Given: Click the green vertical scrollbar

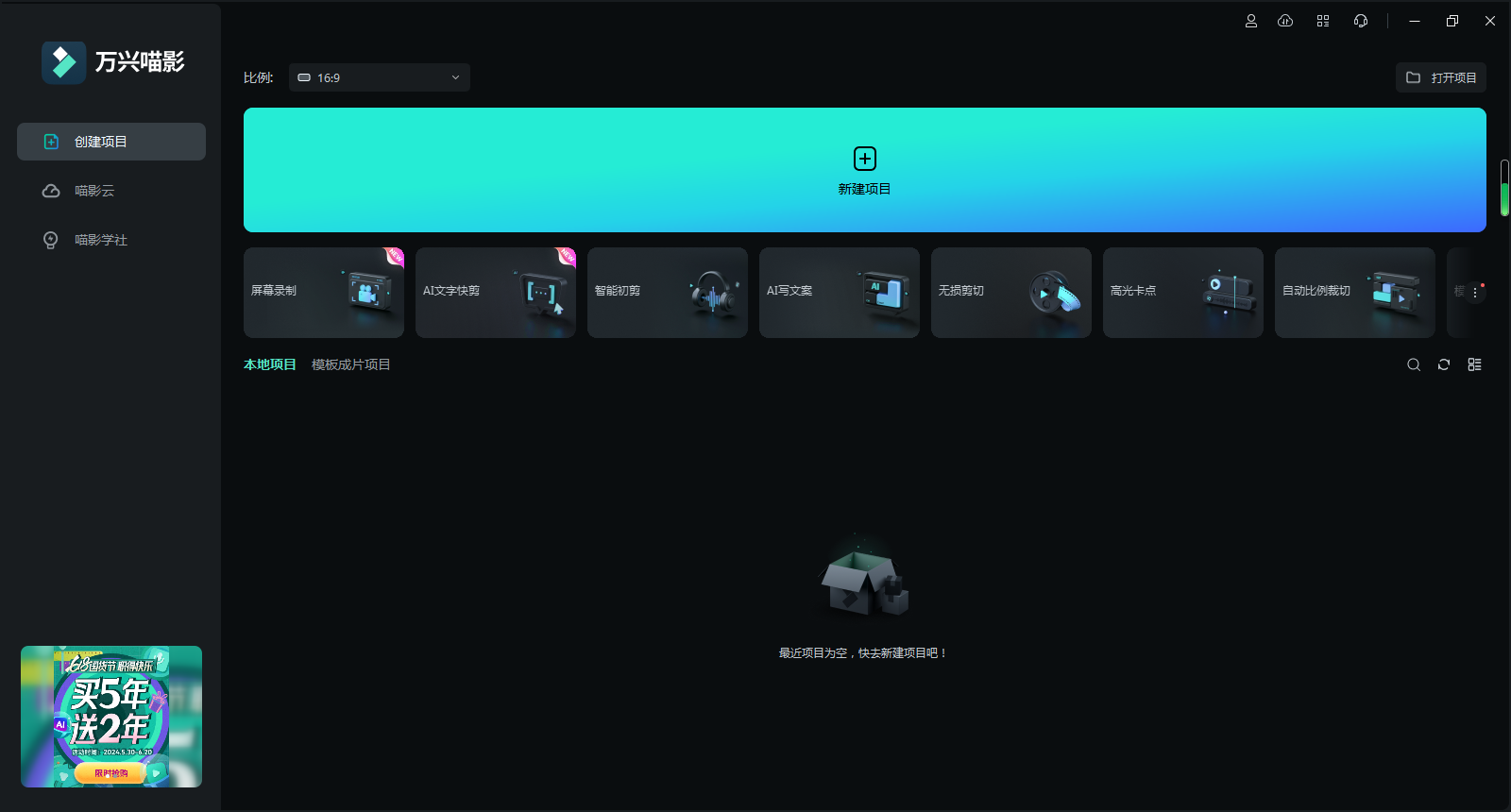Looking at the screenshot, I should 1504,188.
